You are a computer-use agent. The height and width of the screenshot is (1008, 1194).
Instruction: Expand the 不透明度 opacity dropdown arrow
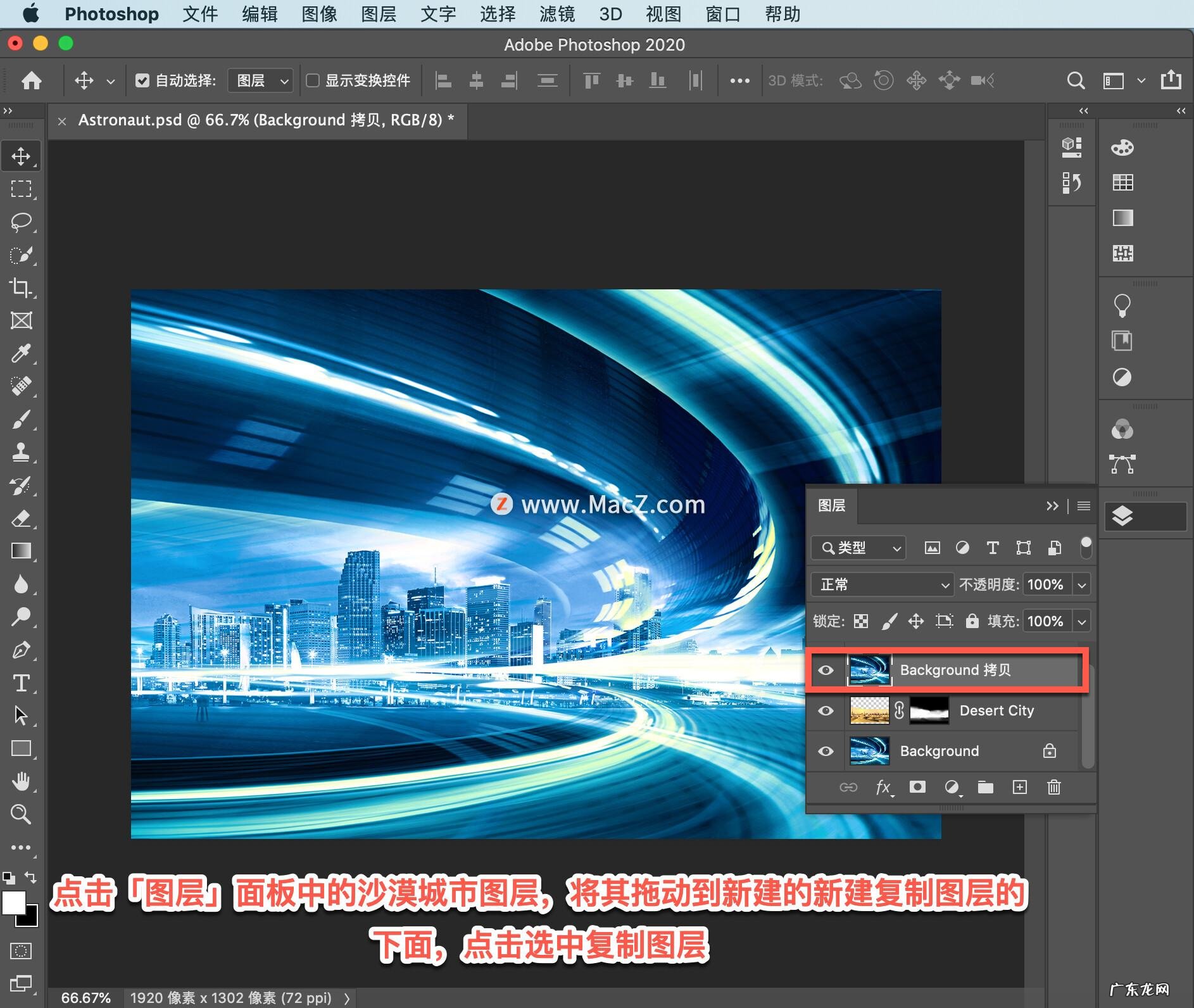pyautogui.click(x=1082, y=584)
